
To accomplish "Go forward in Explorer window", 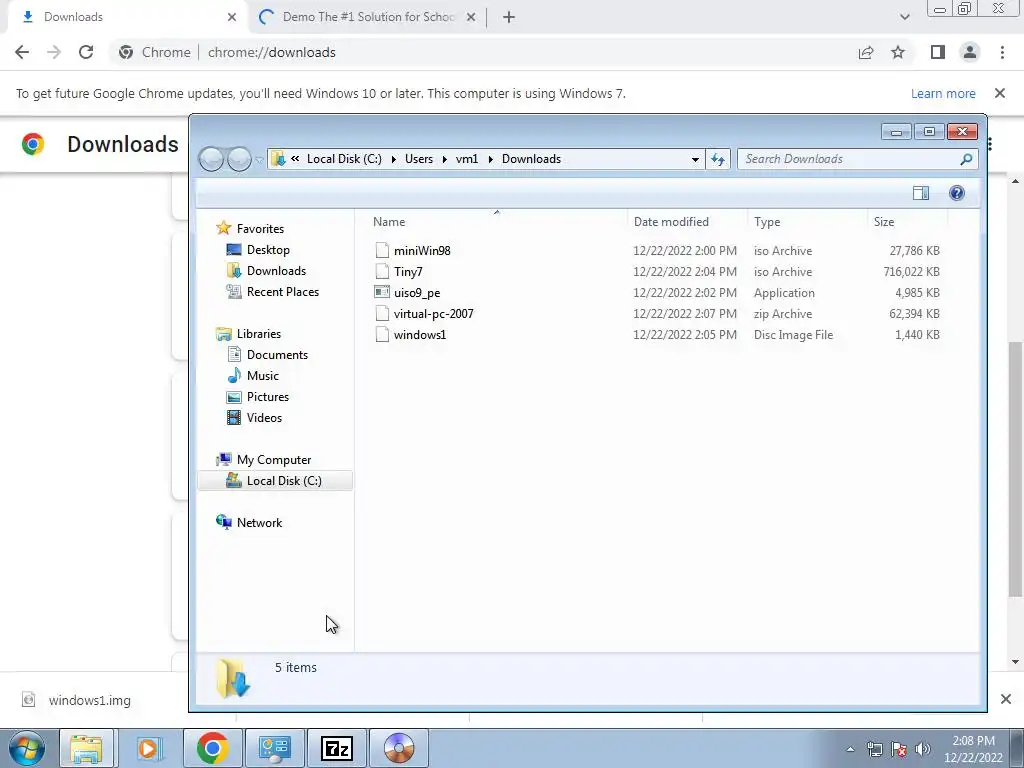I will pos(239,159).
